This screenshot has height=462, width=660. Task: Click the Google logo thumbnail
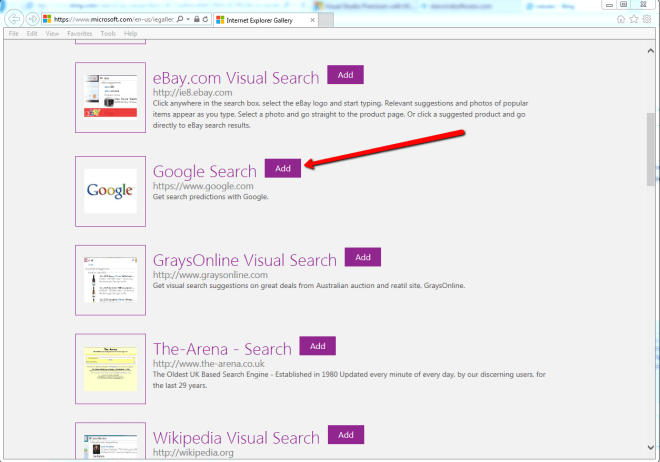coord(110,190)
